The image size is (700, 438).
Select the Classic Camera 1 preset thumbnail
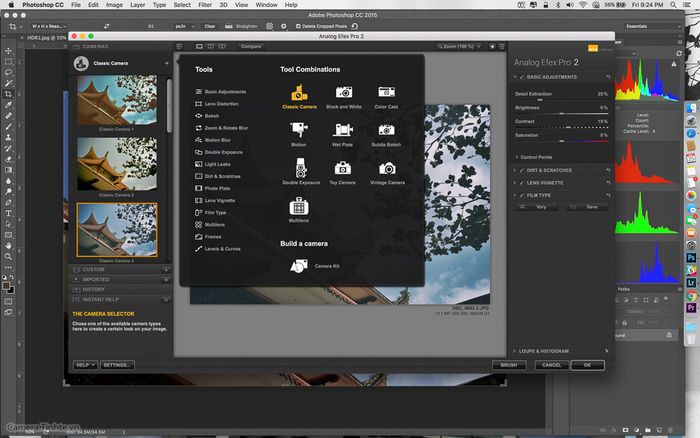tap(117, 100)
